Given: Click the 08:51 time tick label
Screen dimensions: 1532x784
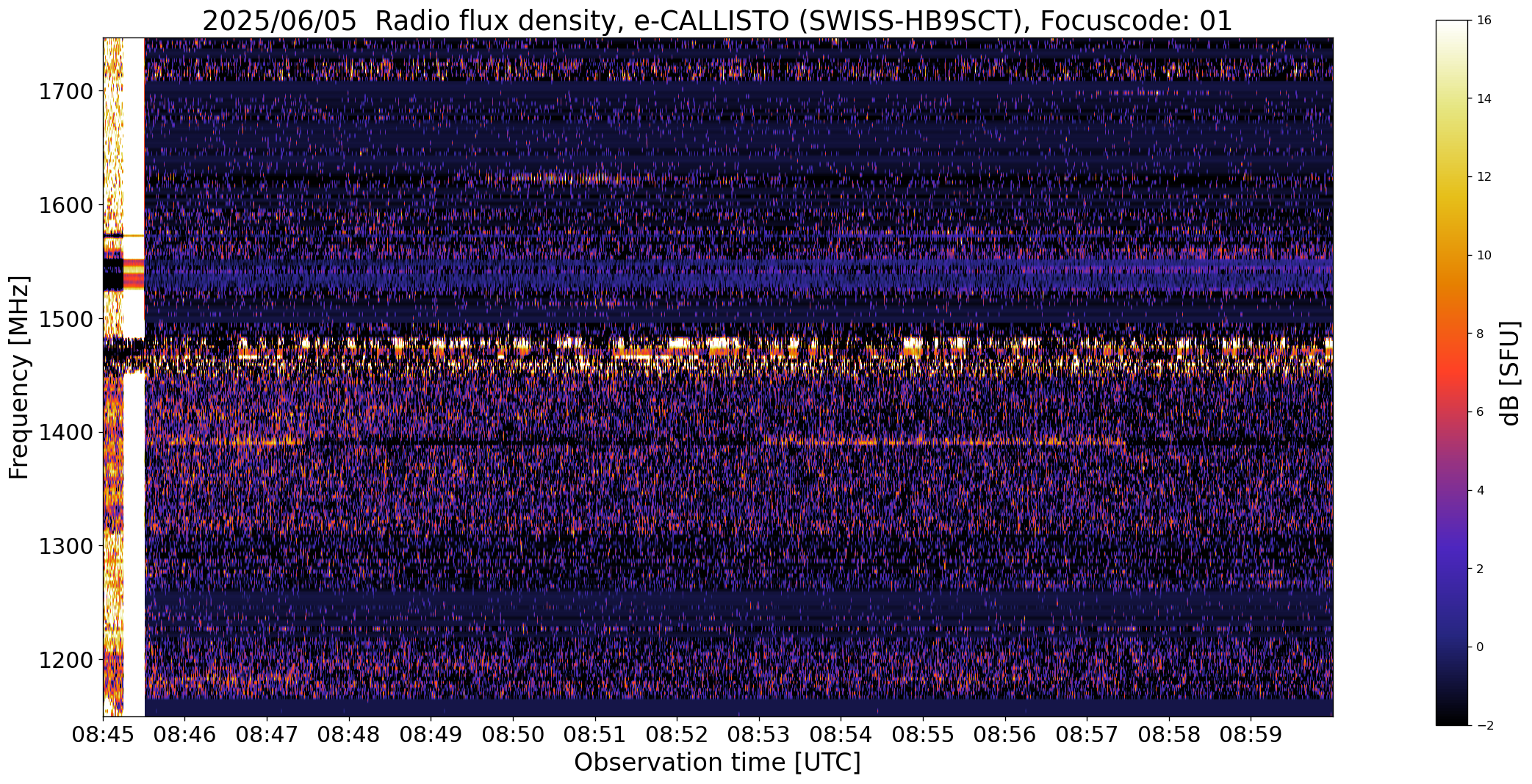Looking at the screenshot, I should click(595, 735).
